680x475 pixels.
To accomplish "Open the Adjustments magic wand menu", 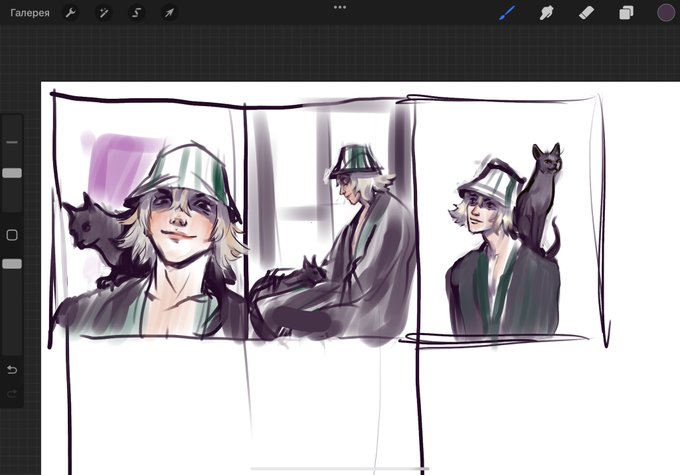I will point(104,13).
